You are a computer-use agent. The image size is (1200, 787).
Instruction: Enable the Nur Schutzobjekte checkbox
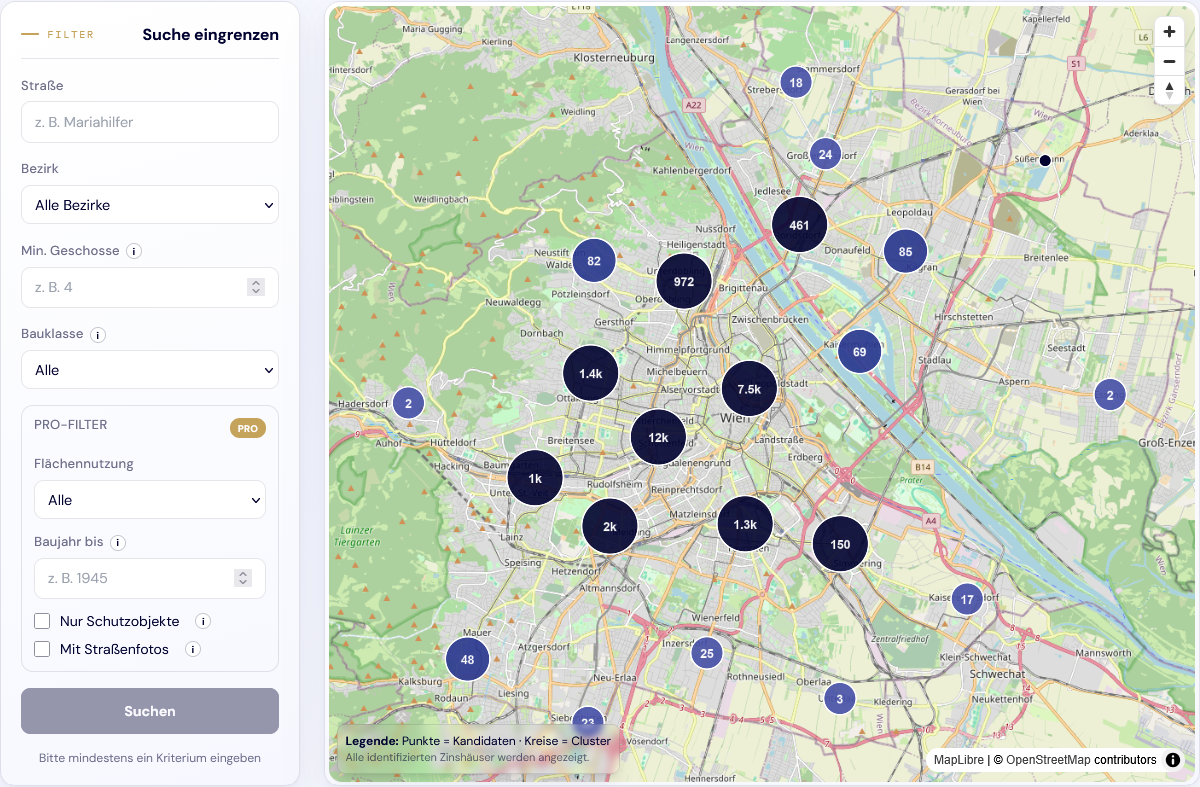pyautogui.click(x=41, y=620)
